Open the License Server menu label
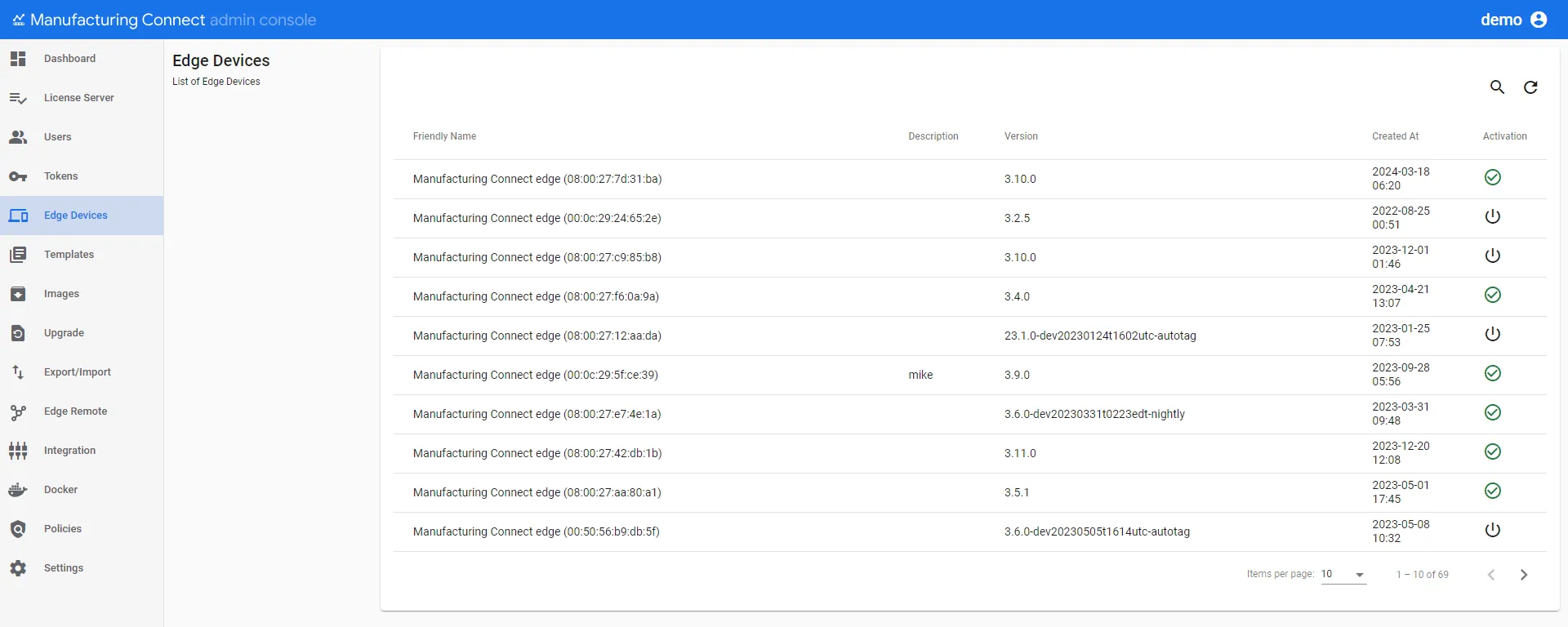This screenshot has width=1568, height=627. tap(78, 98)
